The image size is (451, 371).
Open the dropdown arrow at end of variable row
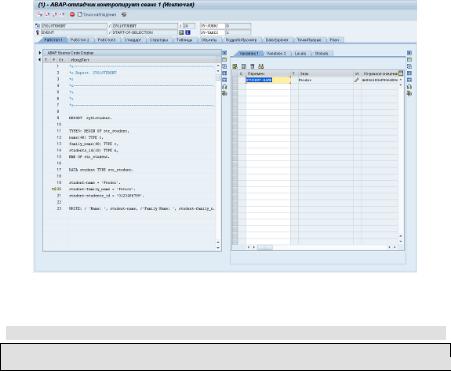401,80
